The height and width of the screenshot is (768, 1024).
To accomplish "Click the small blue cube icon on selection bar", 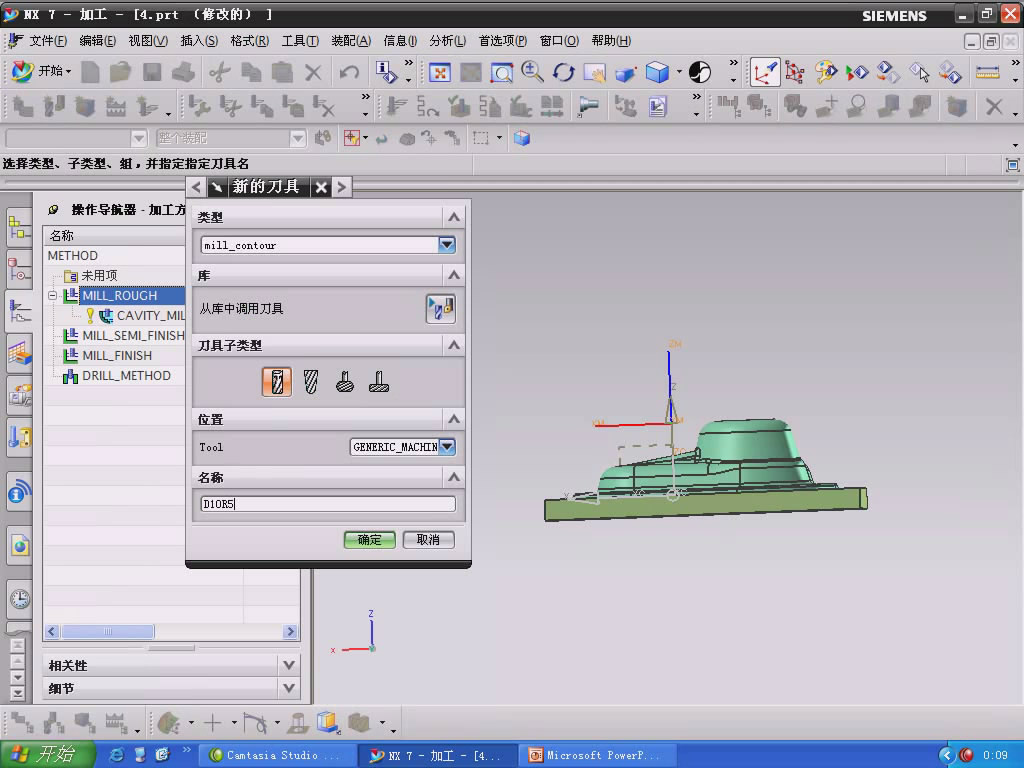I will coord(521,138).
